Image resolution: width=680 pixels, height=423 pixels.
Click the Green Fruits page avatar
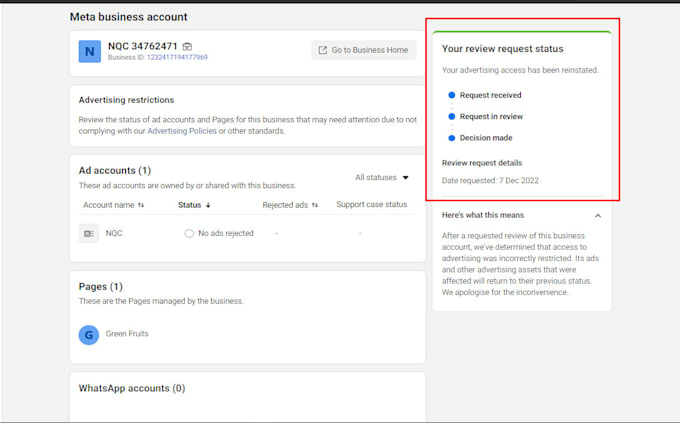pyautogui.click(x=89, y=334)
